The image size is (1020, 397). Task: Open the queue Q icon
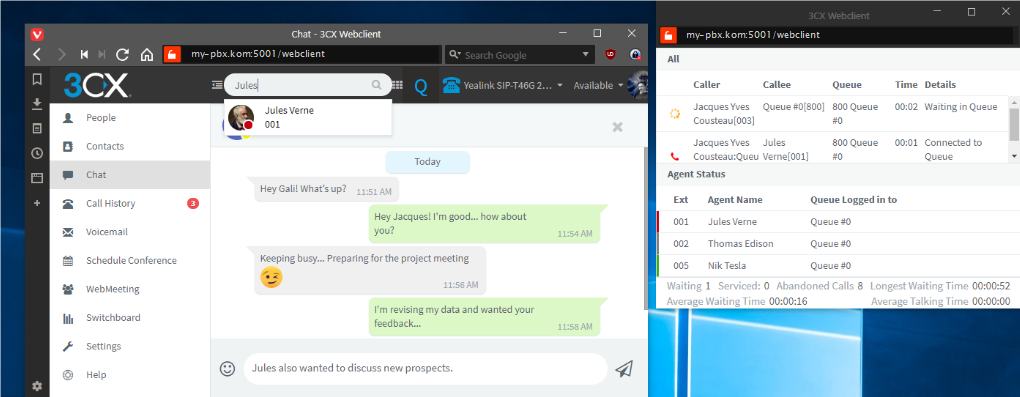pyautogui.click(x=421, y=86)
